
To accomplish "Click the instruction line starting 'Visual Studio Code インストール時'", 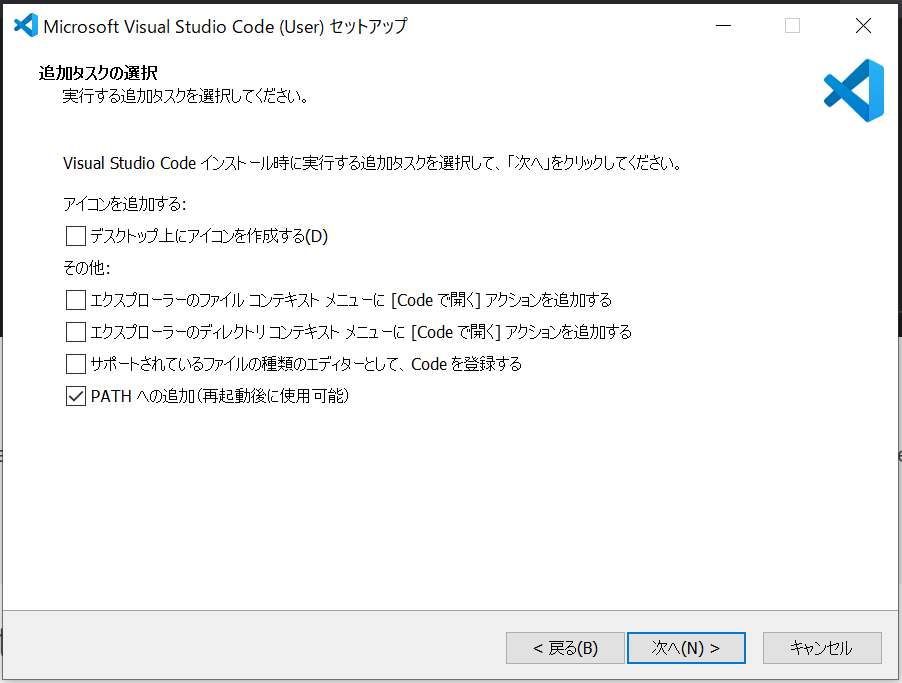I will pos(373,163).
